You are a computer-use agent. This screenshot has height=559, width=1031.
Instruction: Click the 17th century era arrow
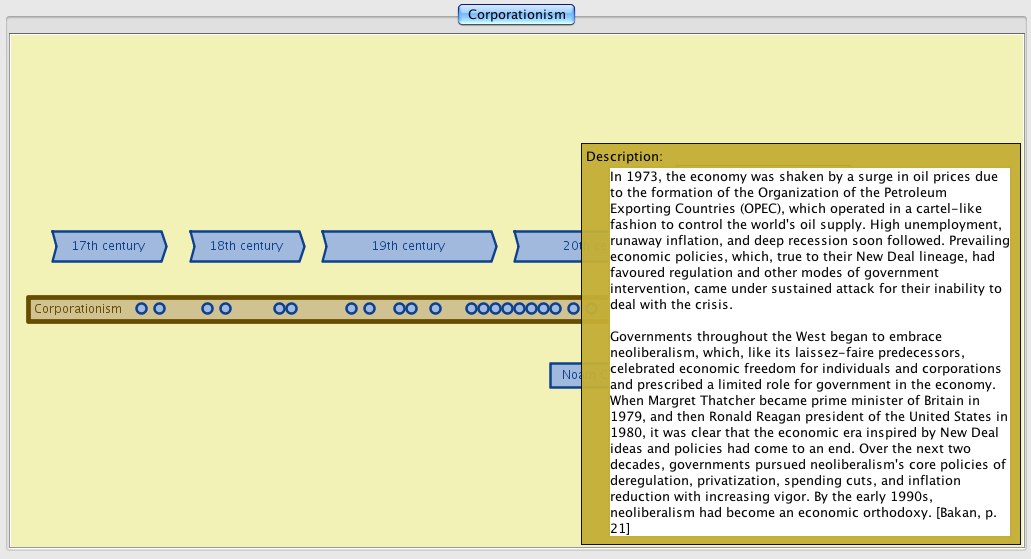(x=108, y=246)
